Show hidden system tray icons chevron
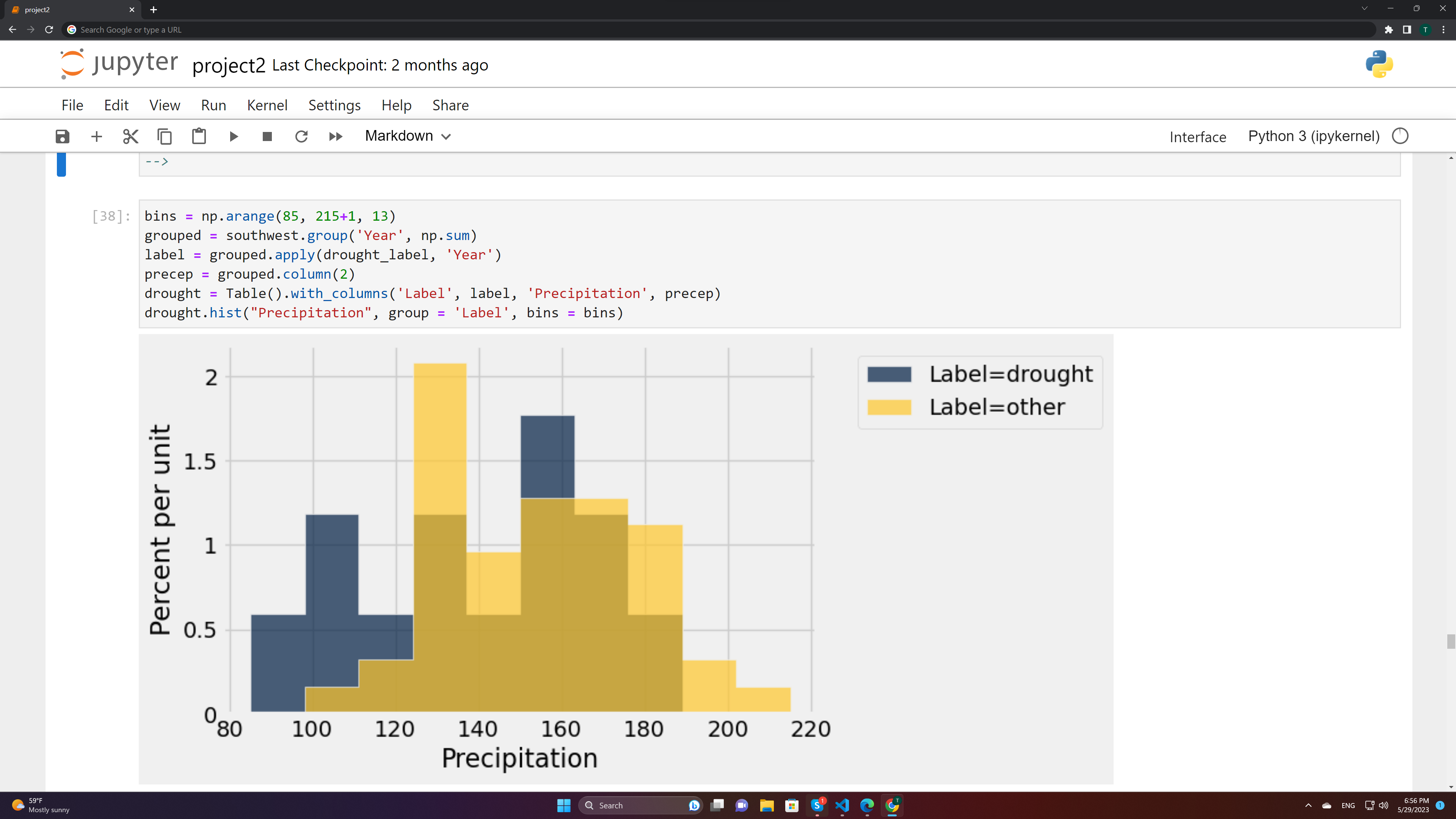Image resolution: width=1456 pixels, height=819 pixels. point(1308,805)
